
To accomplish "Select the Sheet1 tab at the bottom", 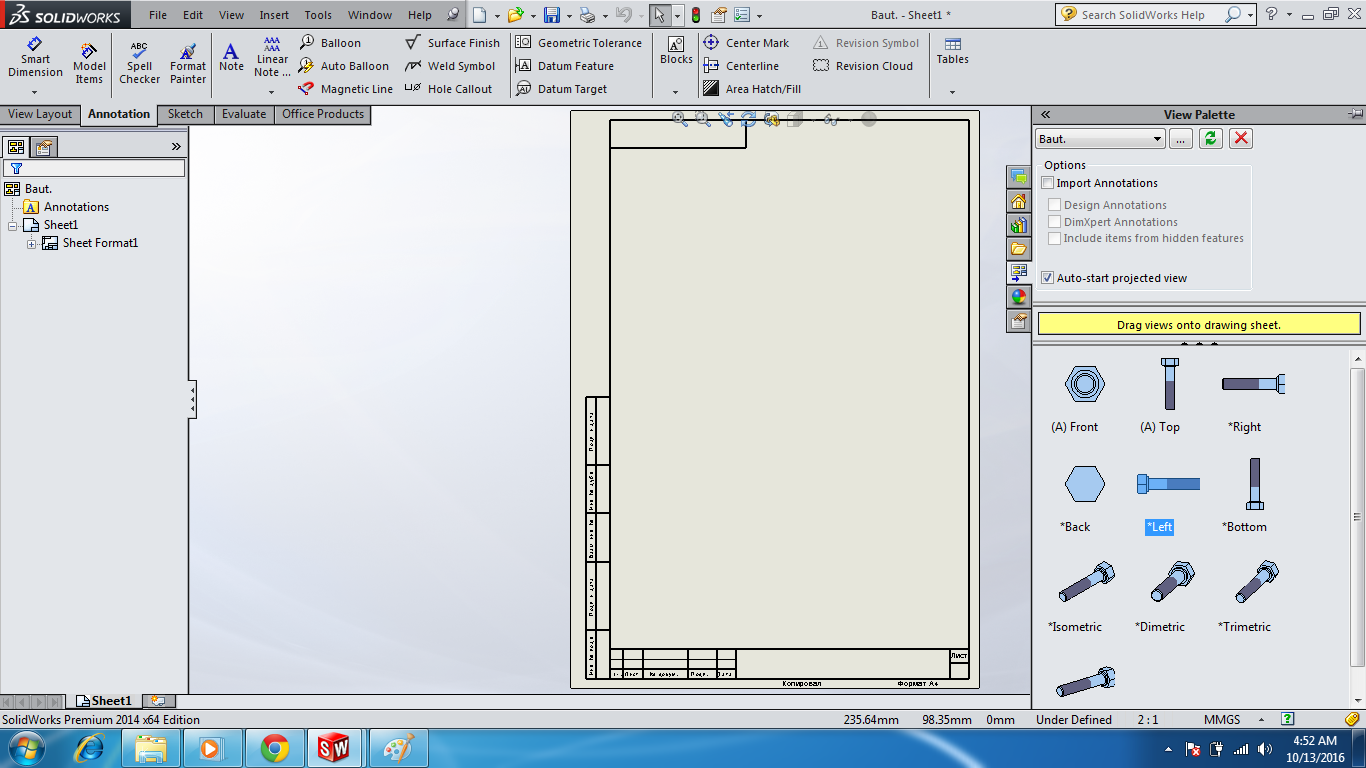I will pos(104,701).
